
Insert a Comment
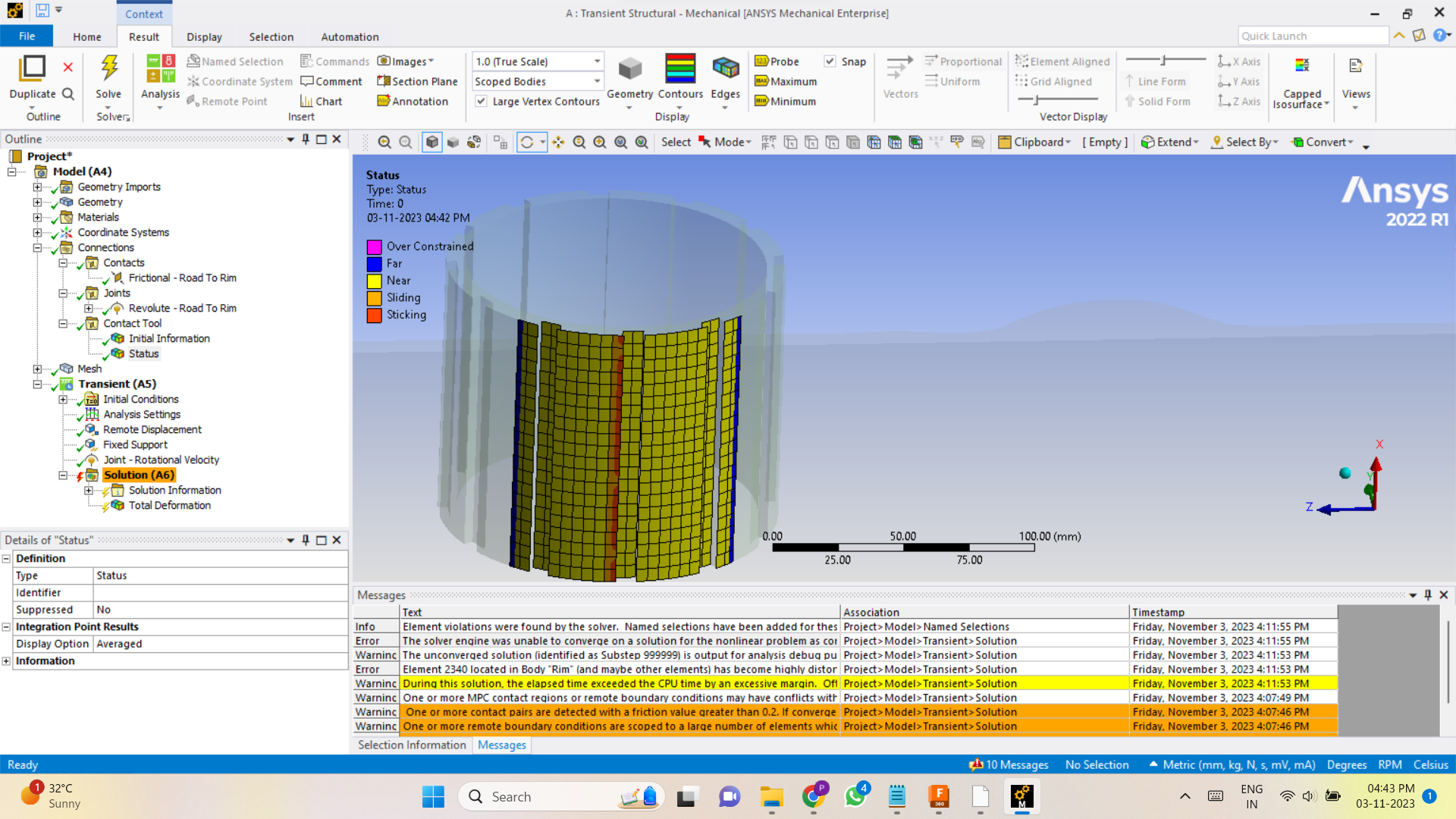coord(331,81)
